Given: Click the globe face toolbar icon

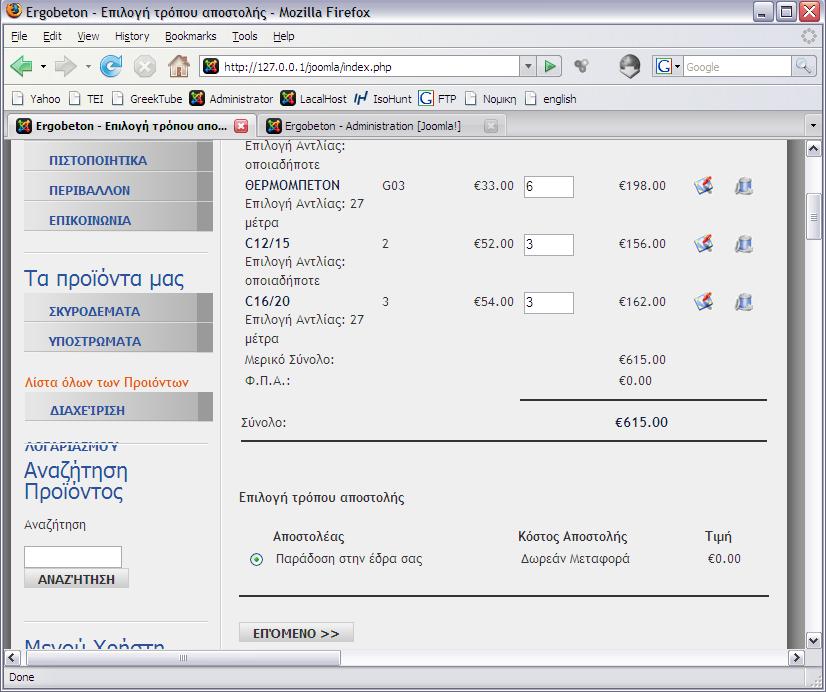Looking at the screenshot, I should (630, 66).
